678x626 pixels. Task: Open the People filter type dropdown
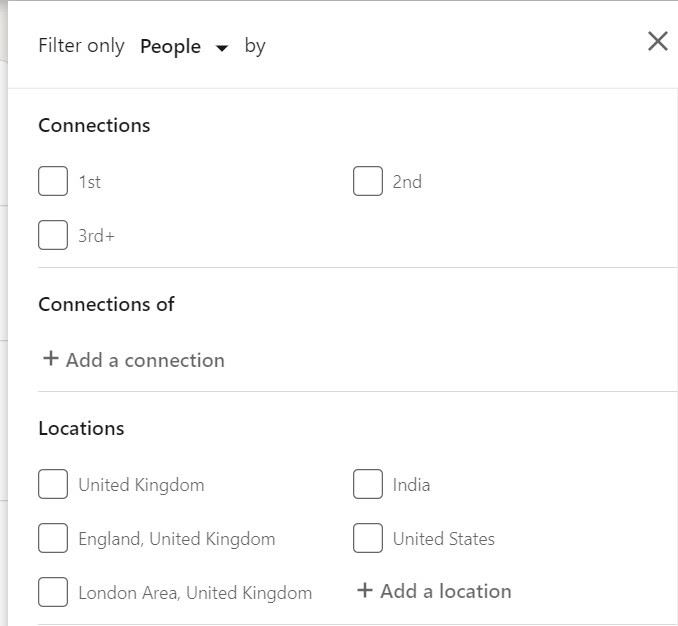tap(171, 46)
